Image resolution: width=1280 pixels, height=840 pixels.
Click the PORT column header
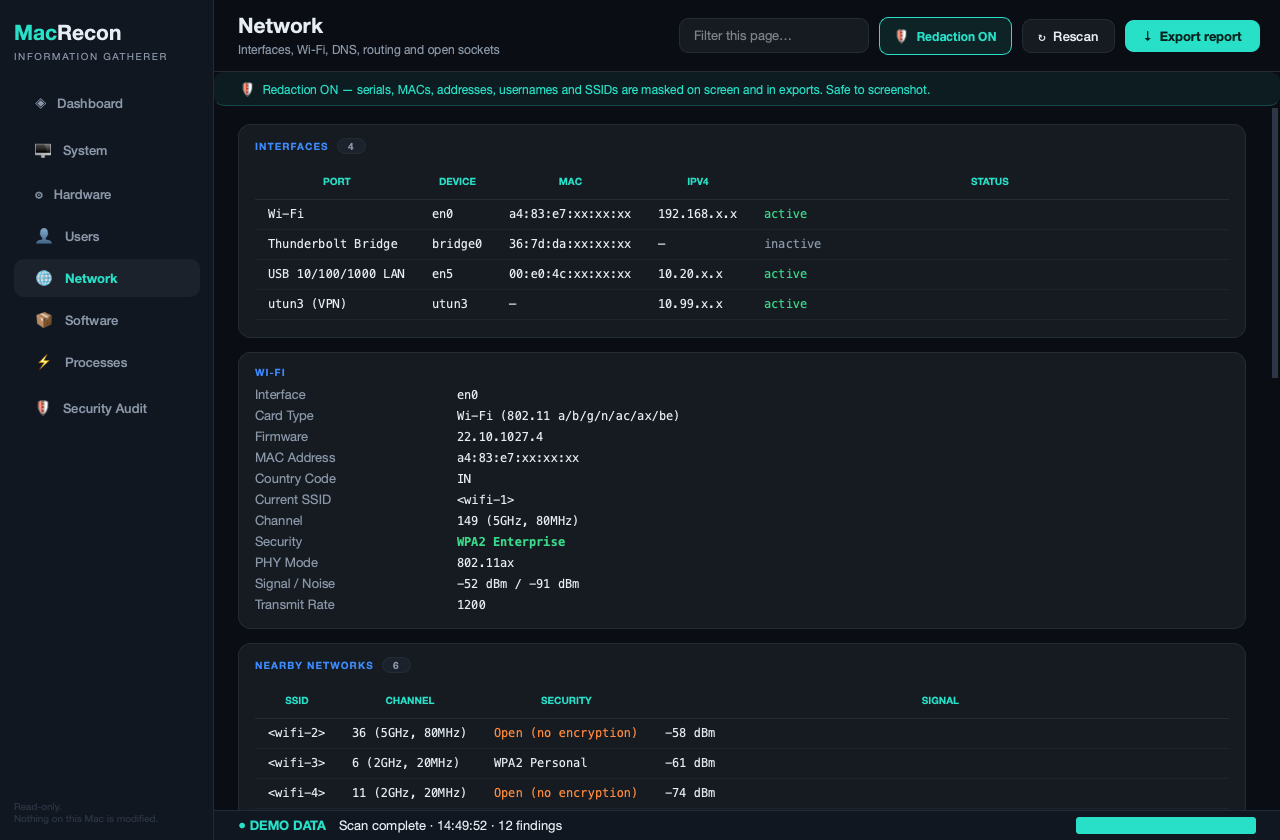[x=337, y=182]
